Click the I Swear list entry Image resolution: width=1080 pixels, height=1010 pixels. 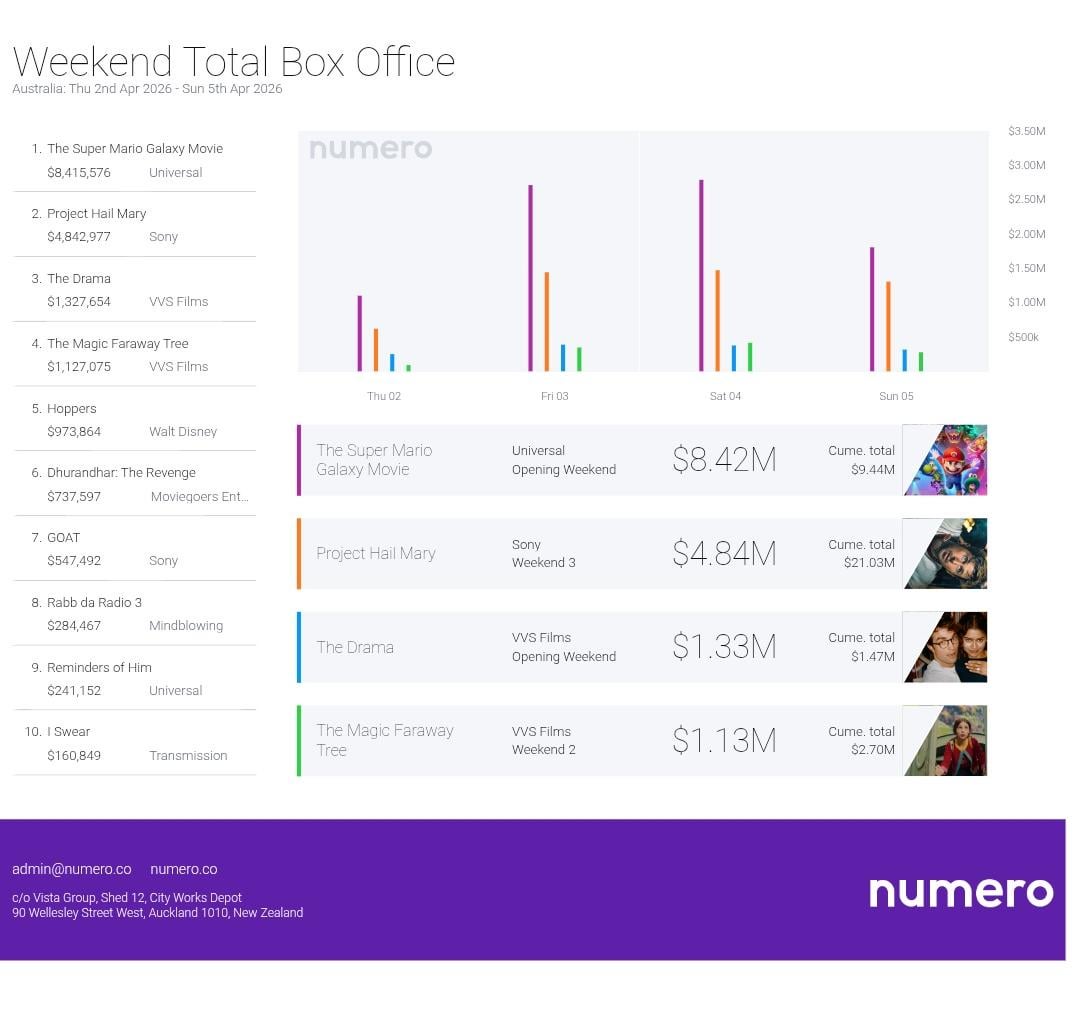click(68, 731)
